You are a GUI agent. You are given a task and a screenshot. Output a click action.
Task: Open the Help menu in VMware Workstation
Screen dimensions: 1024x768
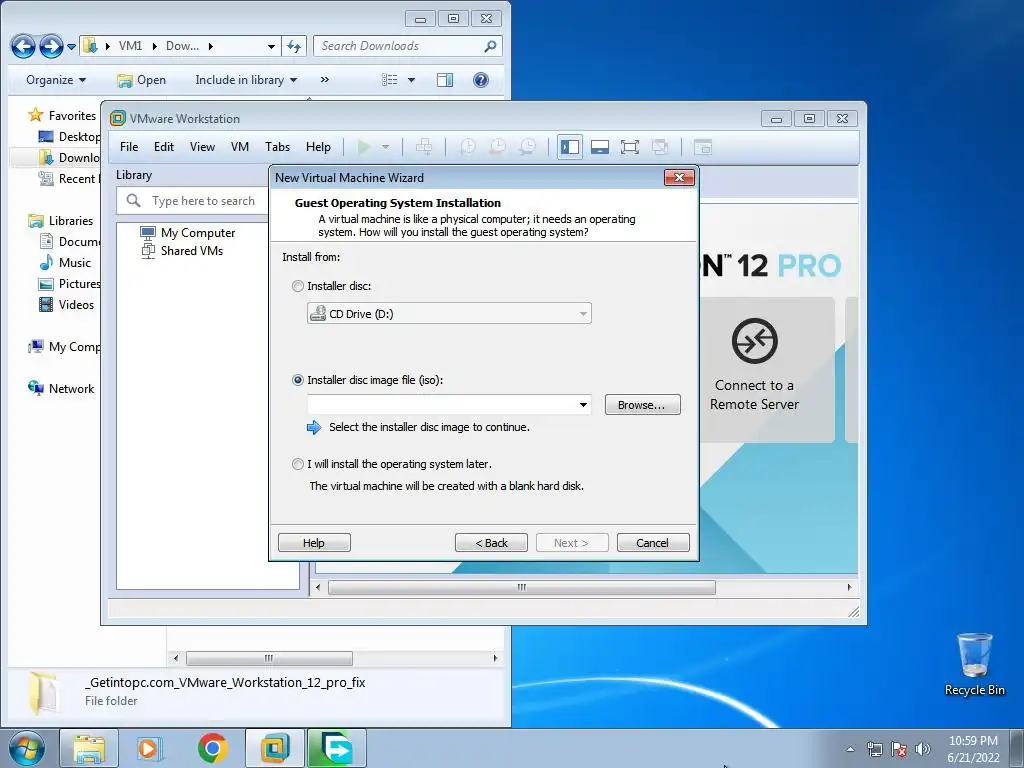click(x=318, y=147)
